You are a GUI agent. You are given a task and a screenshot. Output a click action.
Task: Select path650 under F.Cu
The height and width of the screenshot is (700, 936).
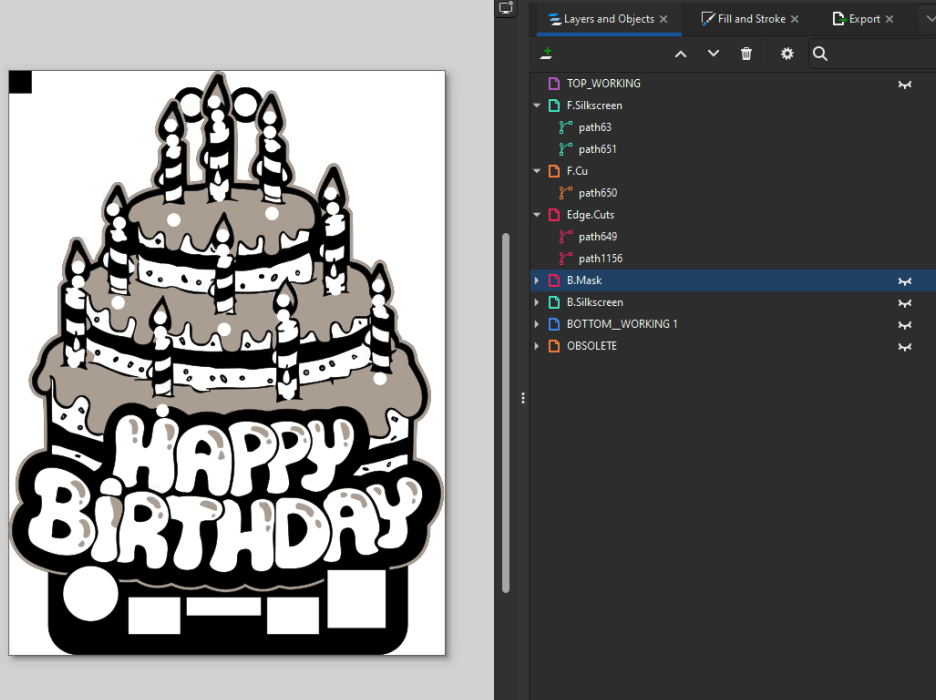(x=597, y=193)
